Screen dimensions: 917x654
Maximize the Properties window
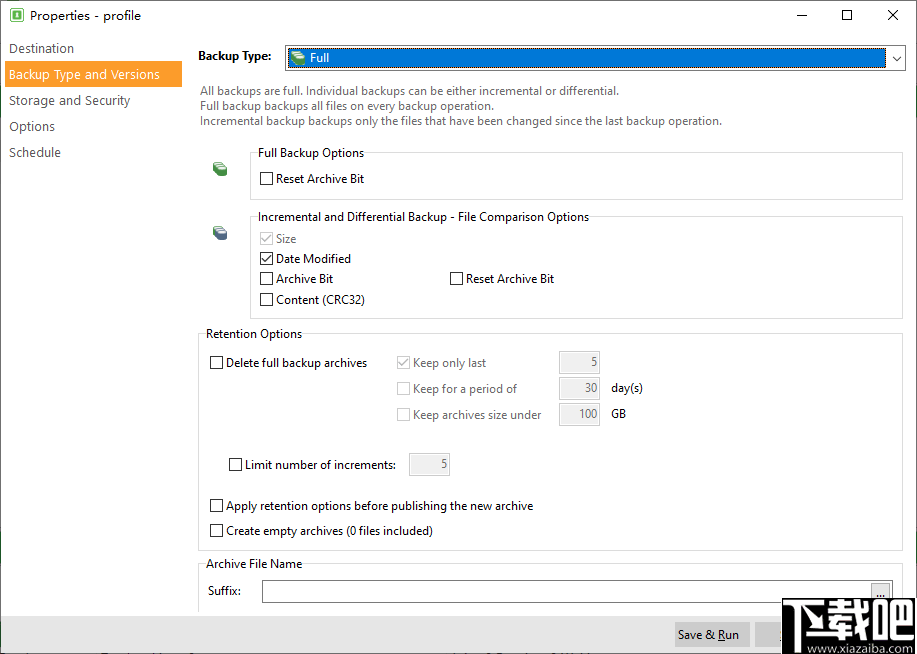pos(847,15)
